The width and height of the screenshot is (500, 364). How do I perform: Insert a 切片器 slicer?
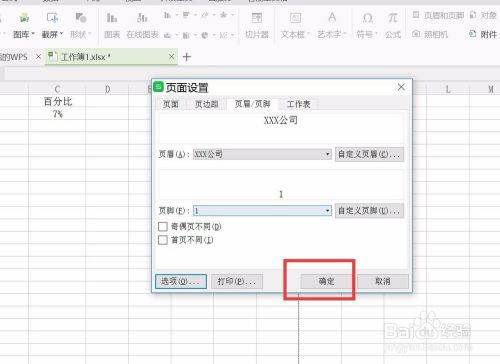coord(257,25)
